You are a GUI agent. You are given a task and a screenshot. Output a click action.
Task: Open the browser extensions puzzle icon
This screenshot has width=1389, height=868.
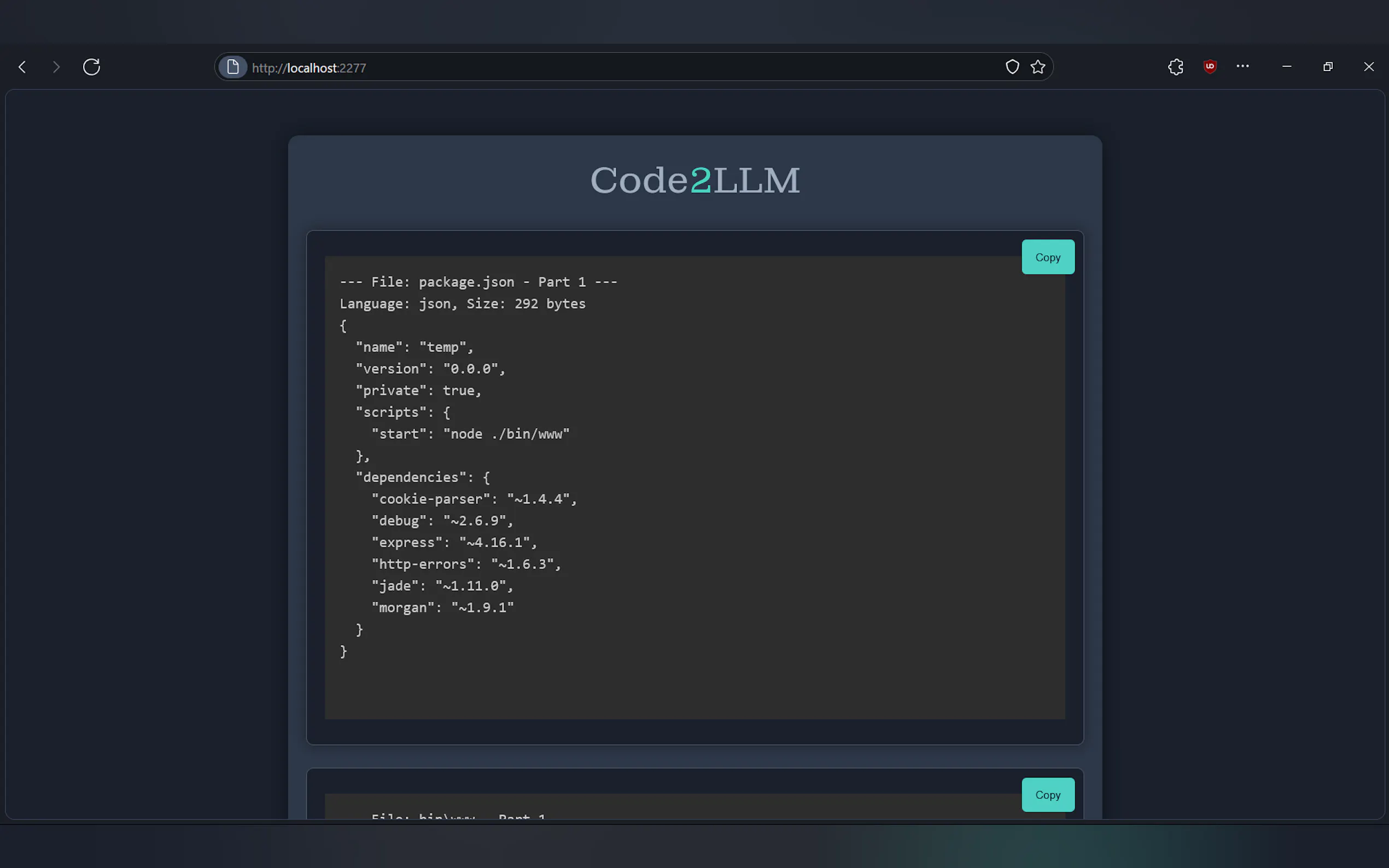pos(1175,67)
